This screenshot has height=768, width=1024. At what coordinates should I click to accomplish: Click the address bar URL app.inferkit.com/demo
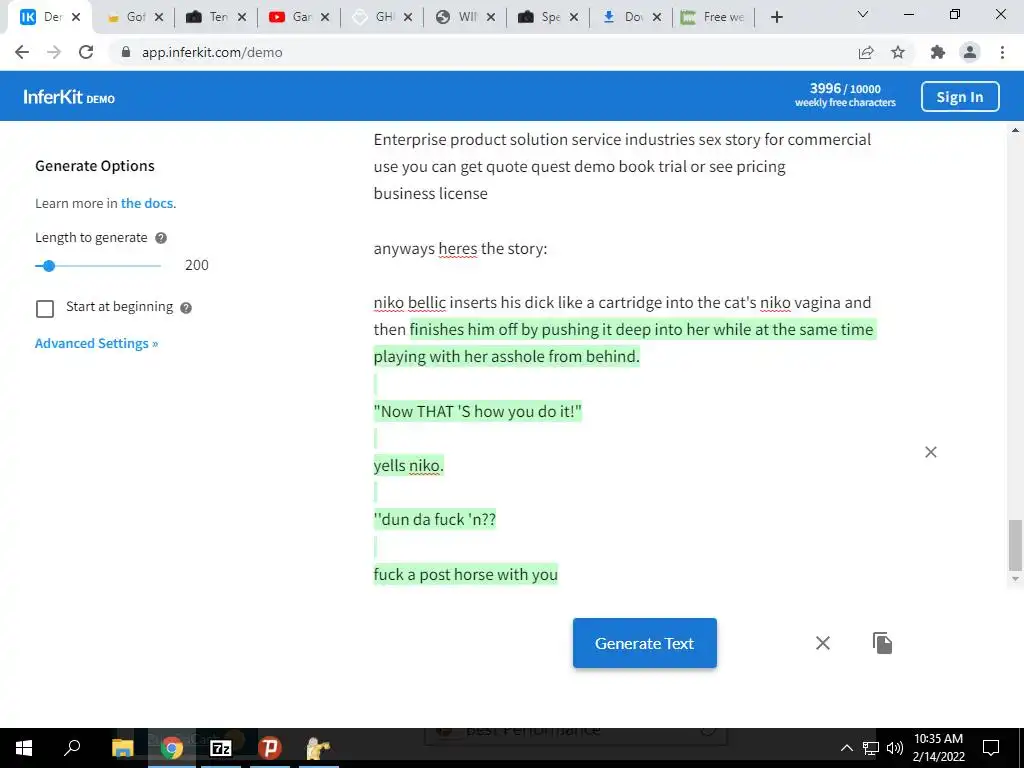(212, 52)
